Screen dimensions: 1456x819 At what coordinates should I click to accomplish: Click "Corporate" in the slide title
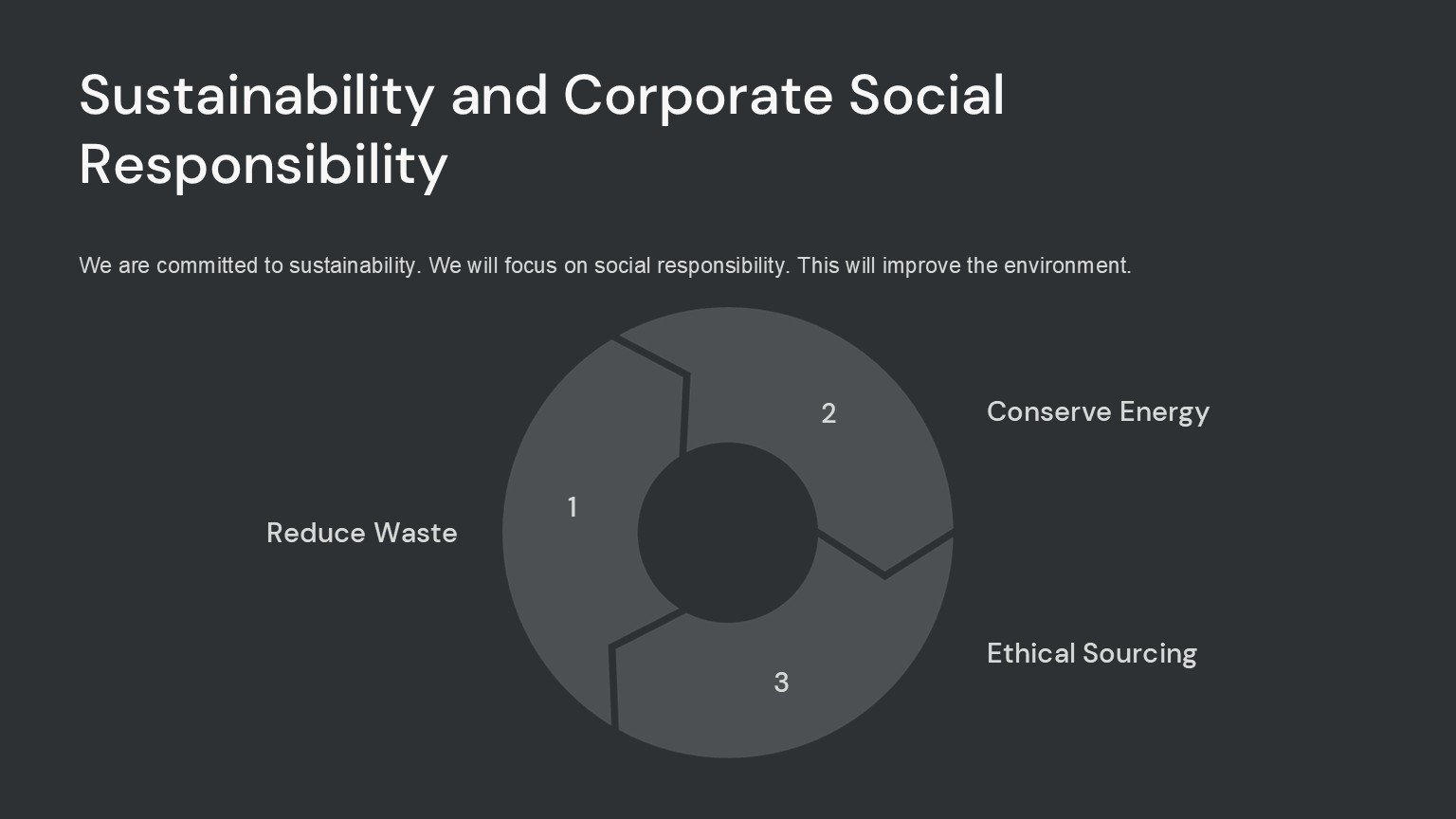698,95
